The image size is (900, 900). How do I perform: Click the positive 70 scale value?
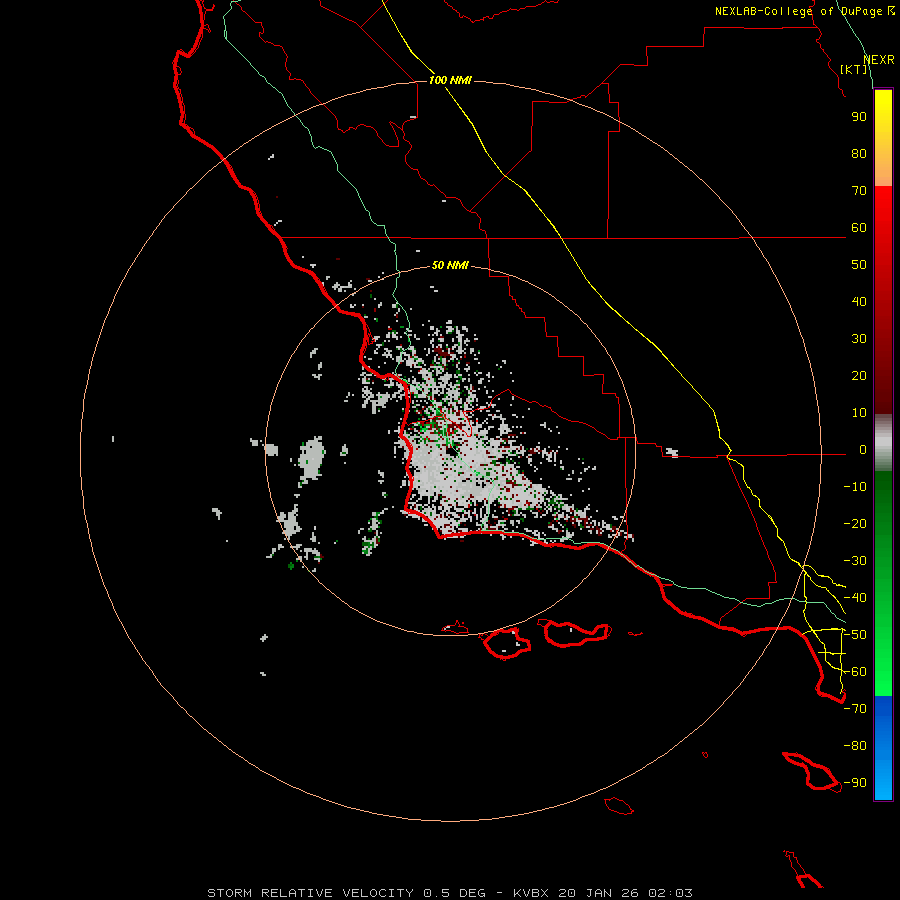[859, 191]
